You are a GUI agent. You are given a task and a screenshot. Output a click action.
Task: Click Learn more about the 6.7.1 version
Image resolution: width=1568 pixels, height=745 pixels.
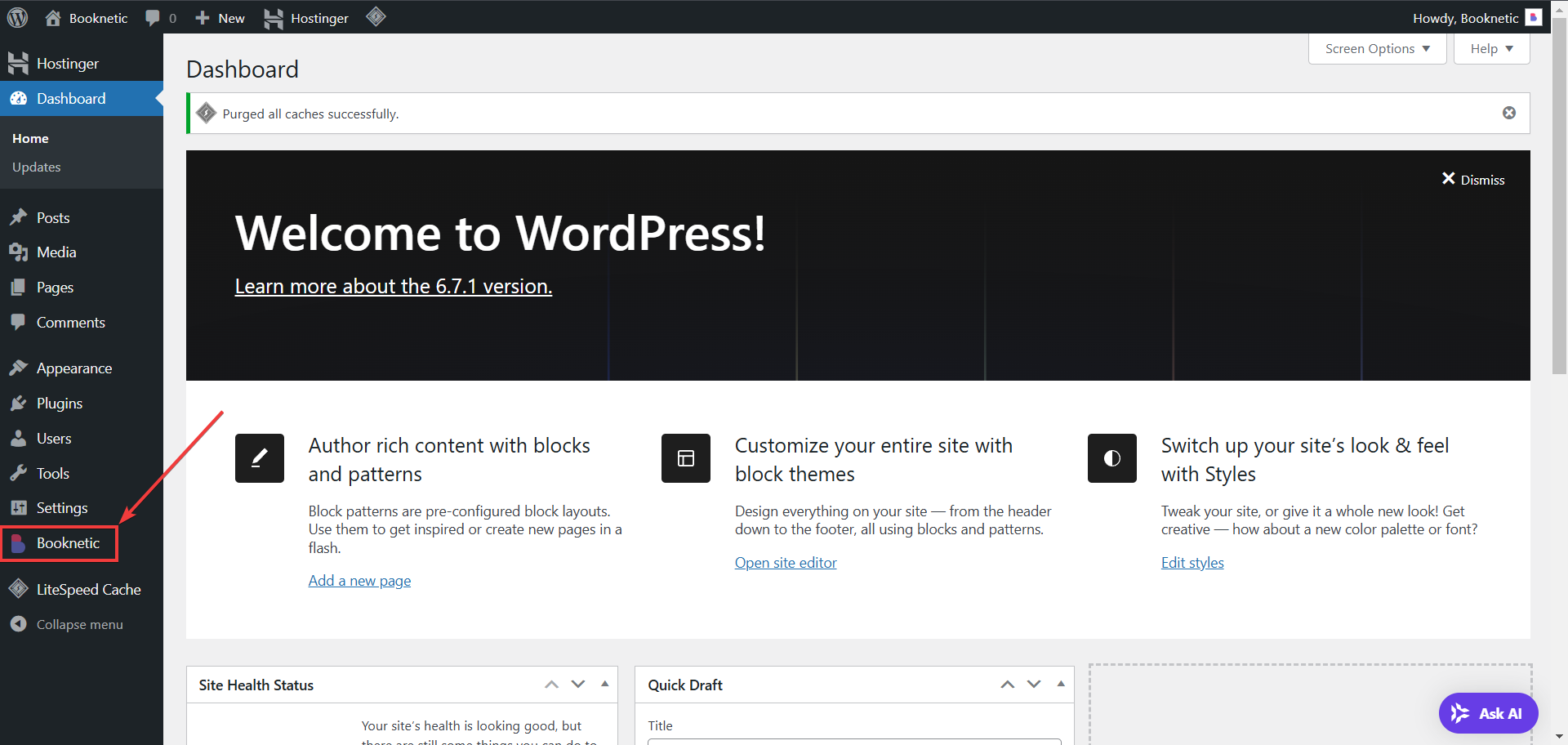point(394,286)
